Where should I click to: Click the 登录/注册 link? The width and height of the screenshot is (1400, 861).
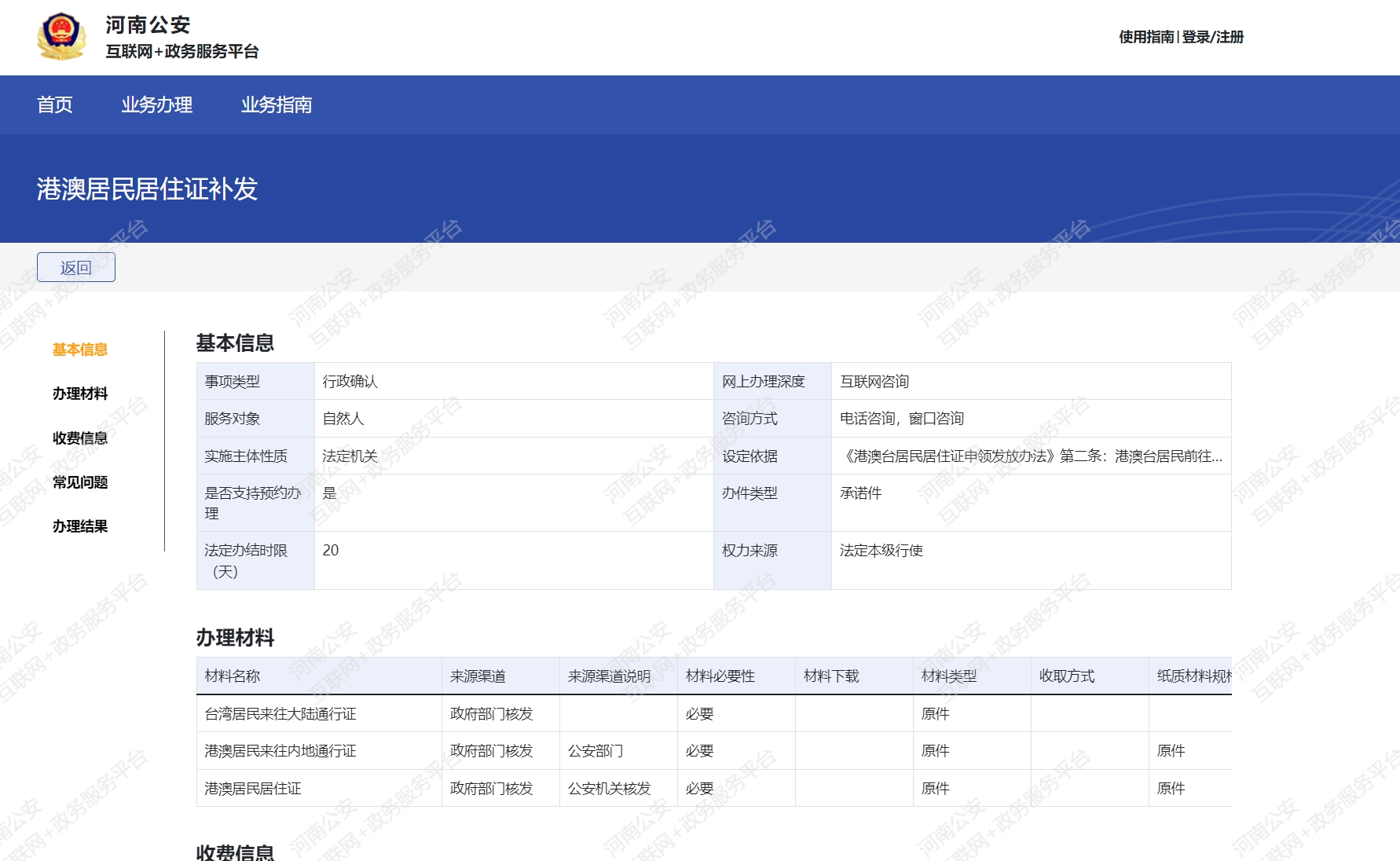pyautogui.click(x=1212, y=37)
